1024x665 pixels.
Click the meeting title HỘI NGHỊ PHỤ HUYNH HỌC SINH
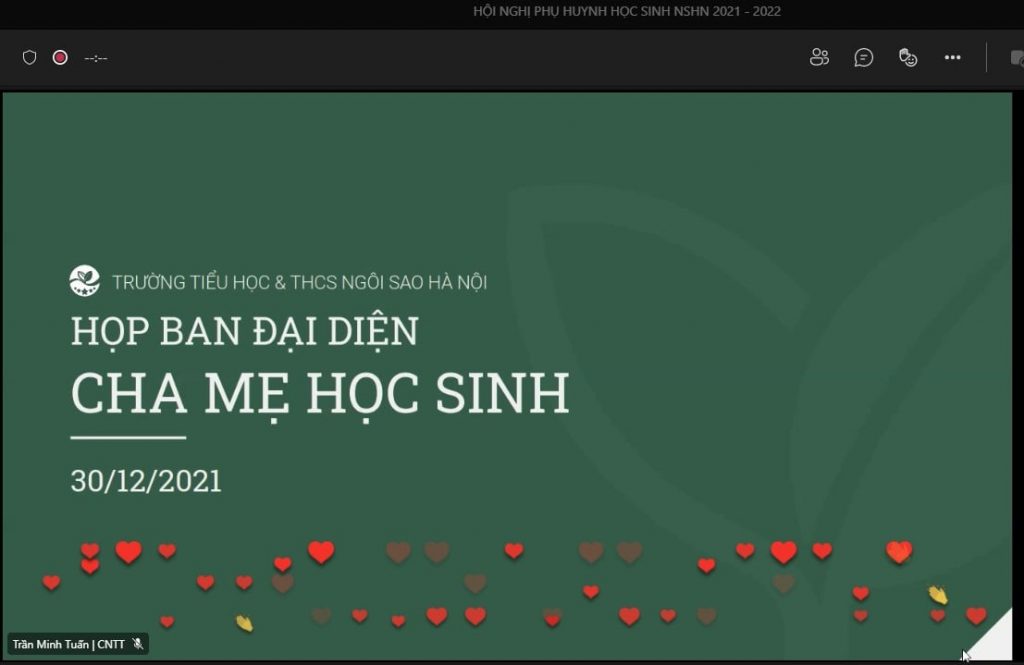pyautogui.click(x=627, y=11)
